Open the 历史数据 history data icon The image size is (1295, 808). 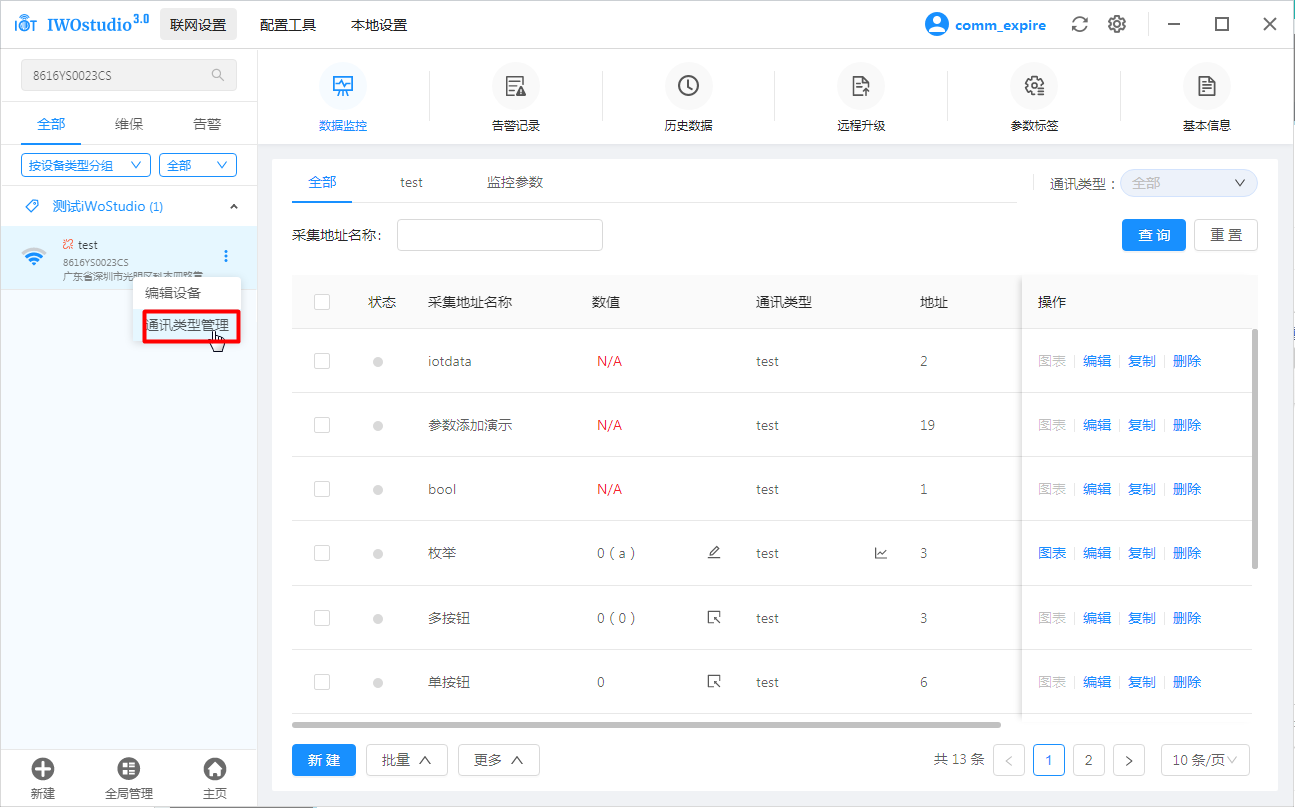[x=688, y=87]
